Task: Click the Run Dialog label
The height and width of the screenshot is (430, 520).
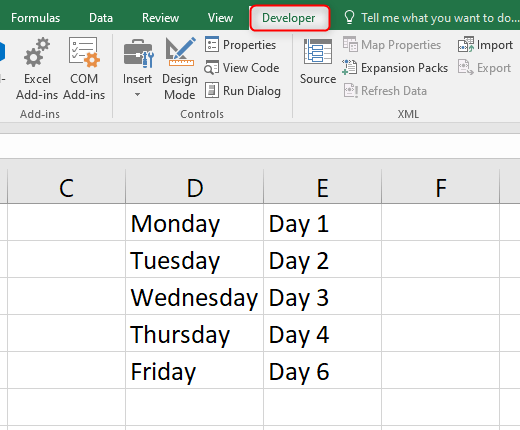Action: pyautogui.click(x=252, y=91)
